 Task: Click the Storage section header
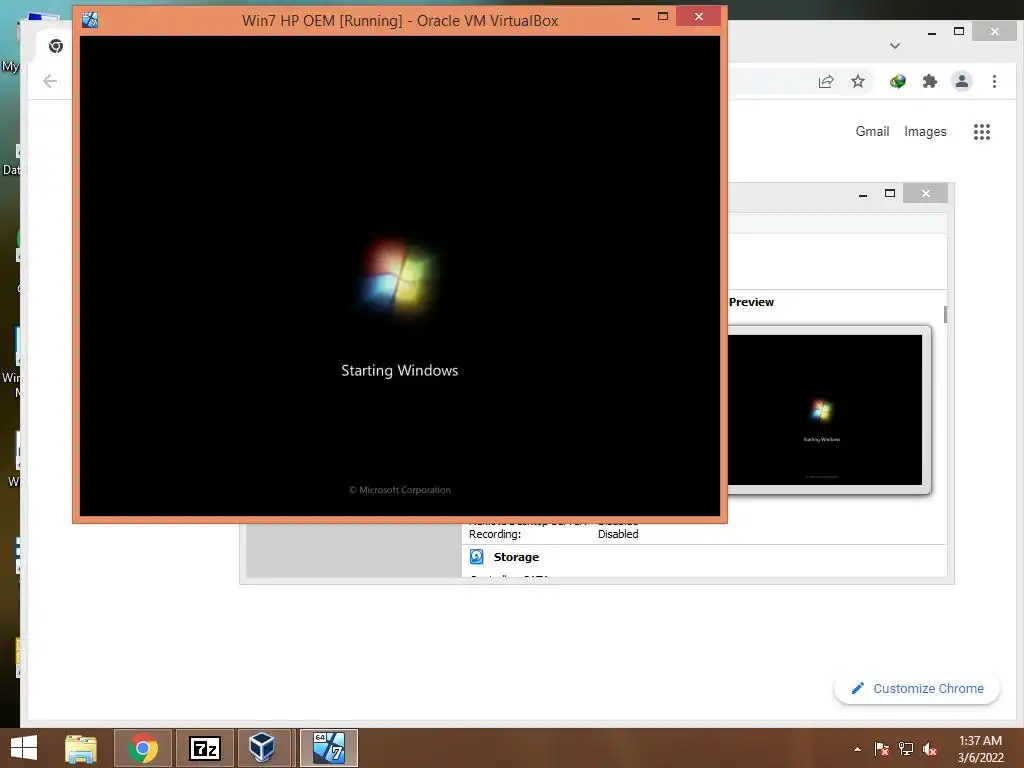pyautogui.click(x=516, y=557)
